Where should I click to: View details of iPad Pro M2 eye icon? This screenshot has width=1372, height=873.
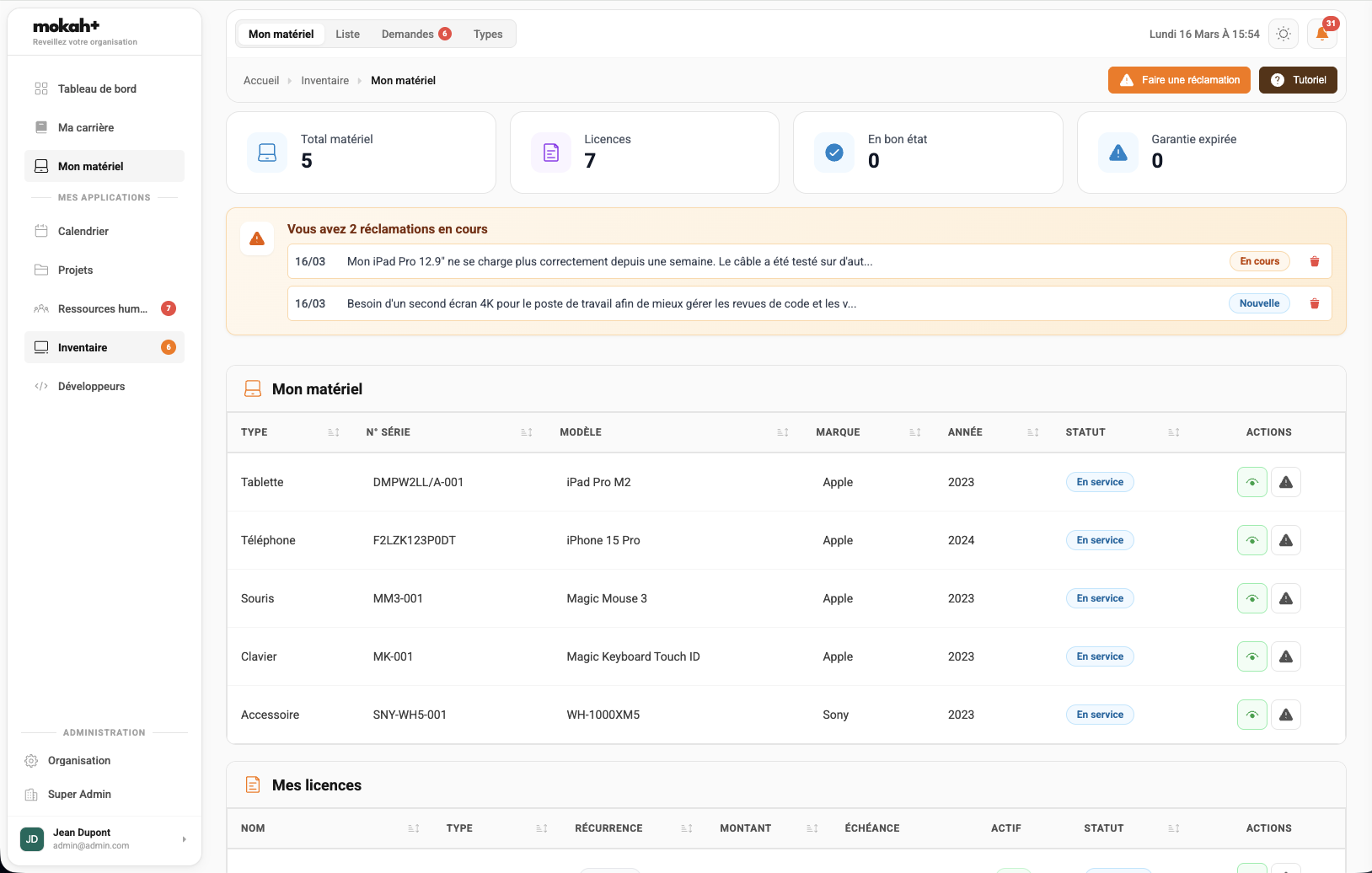(1251, 482)
